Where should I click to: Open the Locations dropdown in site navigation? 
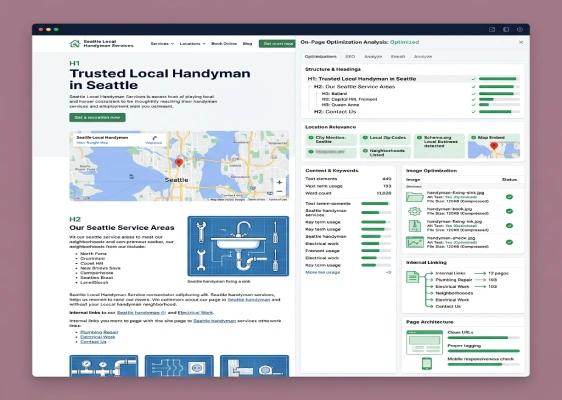tap(192, 44)
